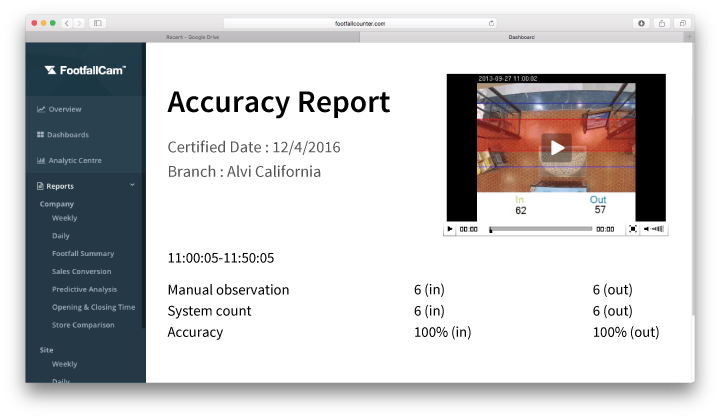Select Predictive Analysis report

tap(83, 289)
